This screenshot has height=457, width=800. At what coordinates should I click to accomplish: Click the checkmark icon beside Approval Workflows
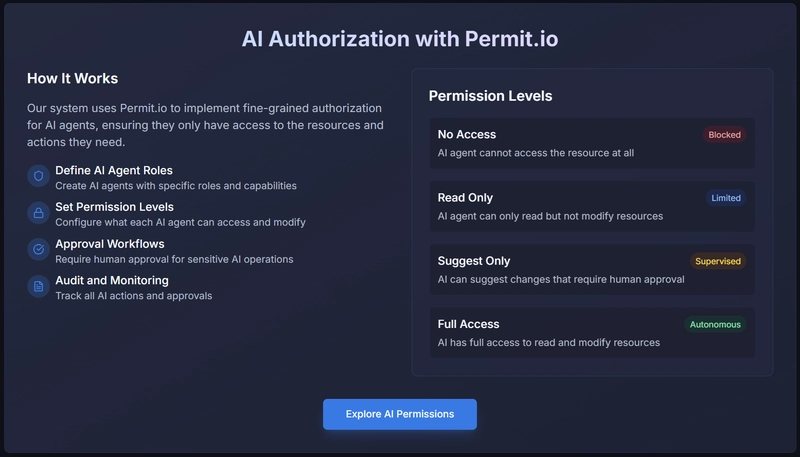(39, 250)
